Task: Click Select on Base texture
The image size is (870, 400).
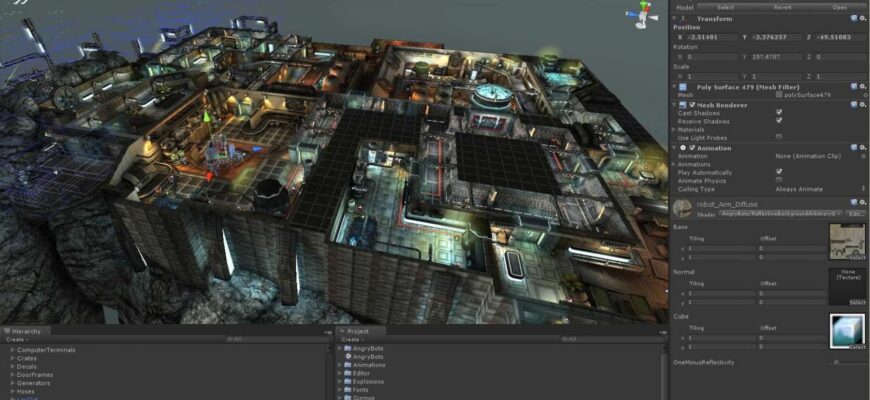Action: (x=857, y=257)
